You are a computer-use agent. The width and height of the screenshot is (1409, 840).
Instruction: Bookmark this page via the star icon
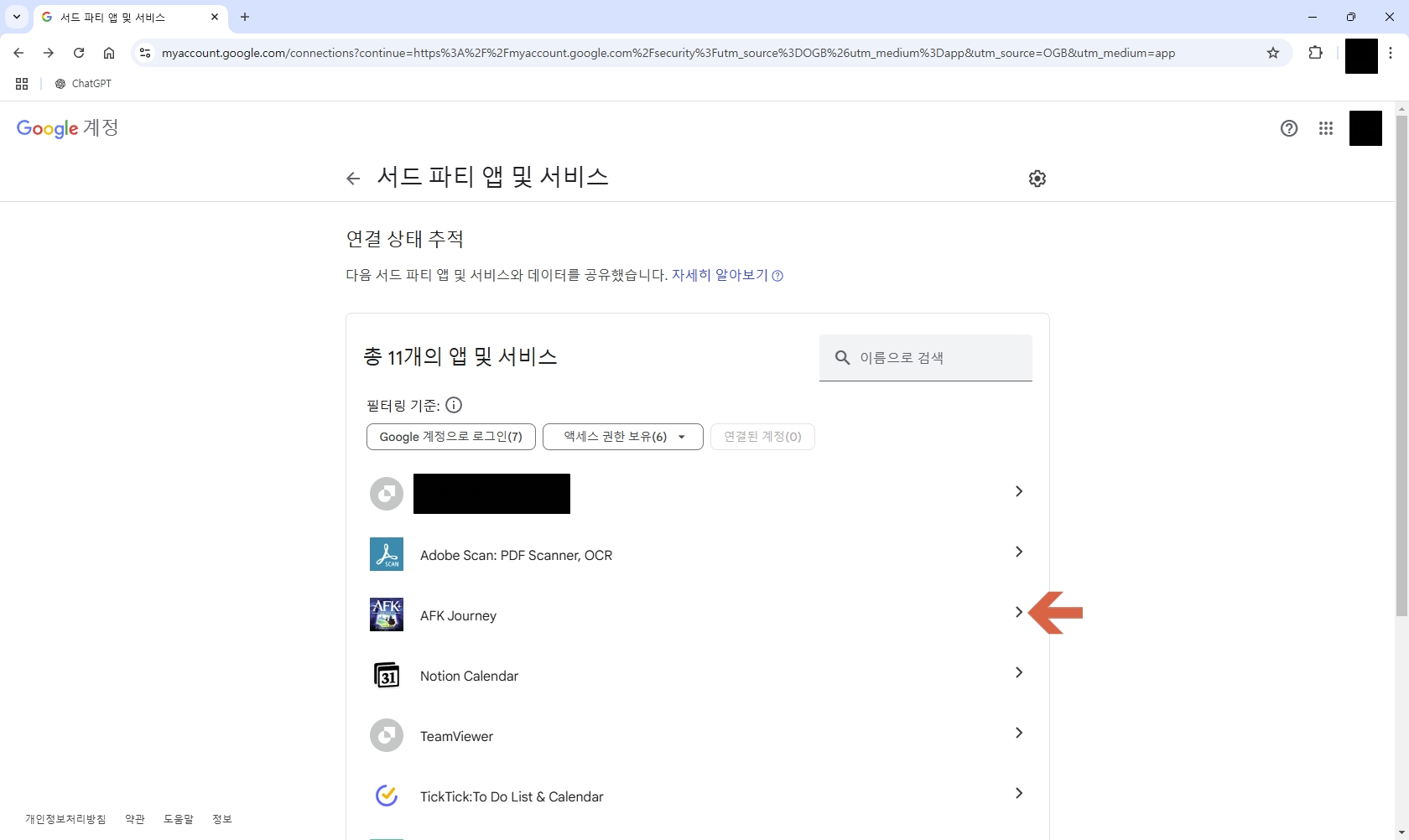point(1273,53)
